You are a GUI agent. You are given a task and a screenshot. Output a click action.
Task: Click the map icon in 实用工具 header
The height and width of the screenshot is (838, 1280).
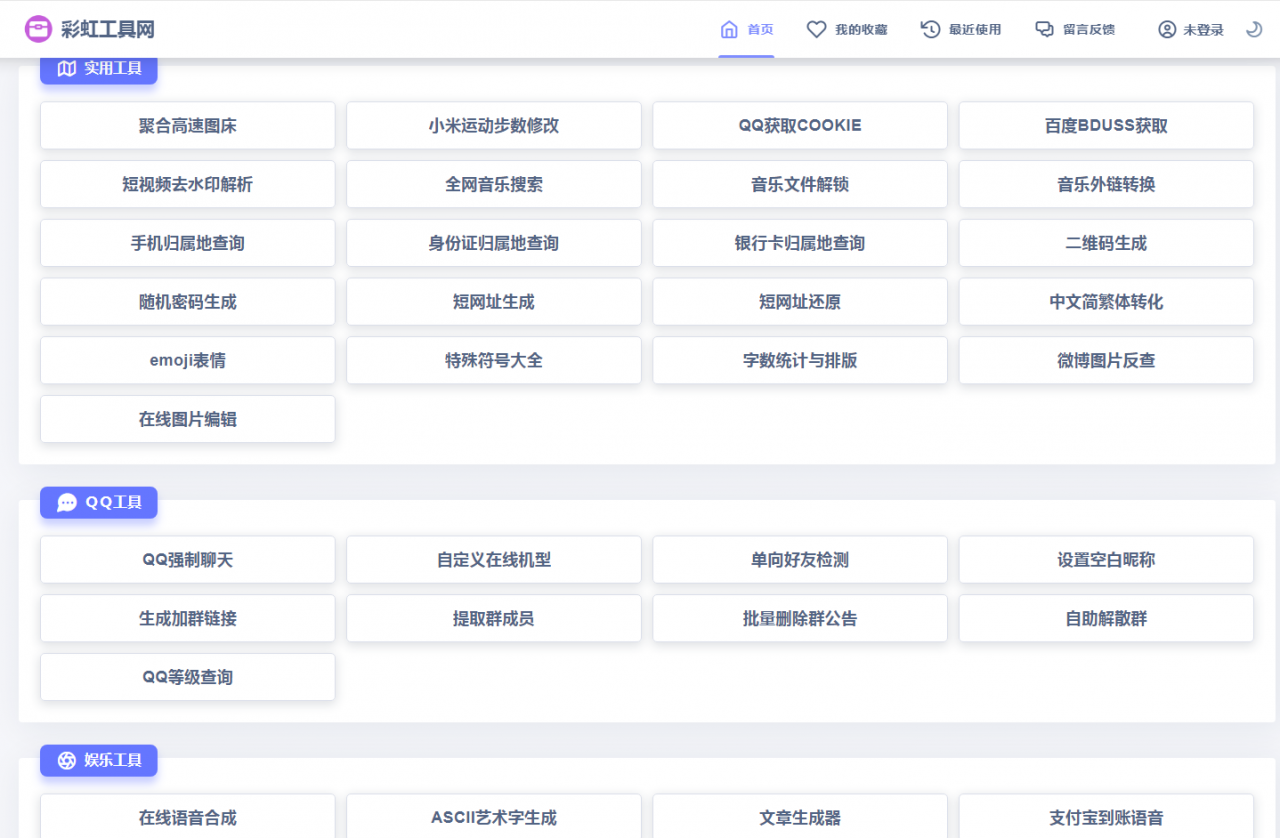click(67, 68)
